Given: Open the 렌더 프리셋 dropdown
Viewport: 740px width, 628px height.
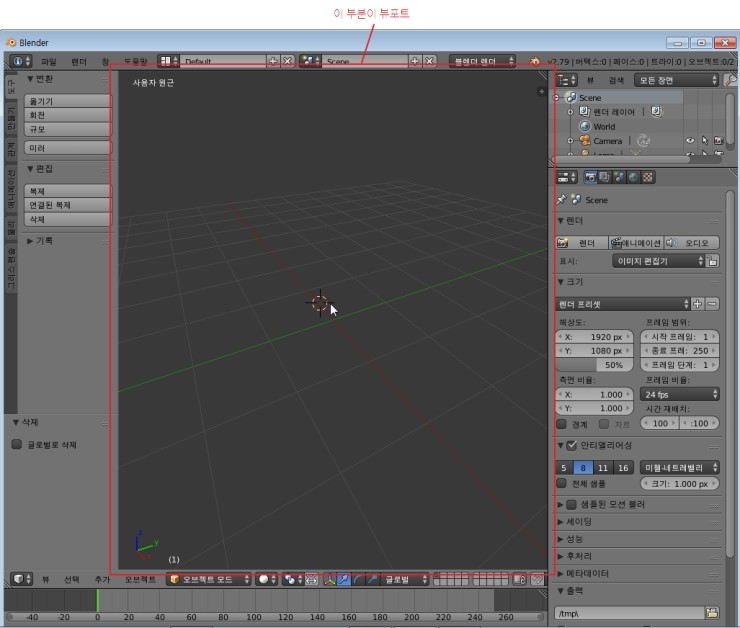Looking at the screenshot, I should 622,304.
